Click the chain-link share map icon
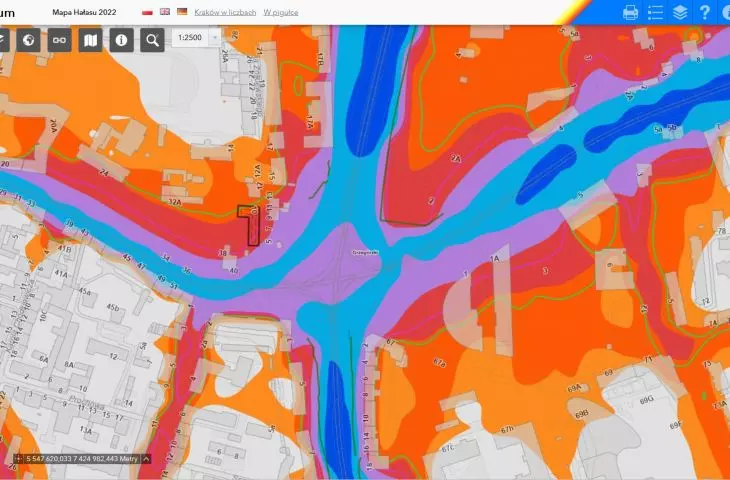 pos(59,40)
